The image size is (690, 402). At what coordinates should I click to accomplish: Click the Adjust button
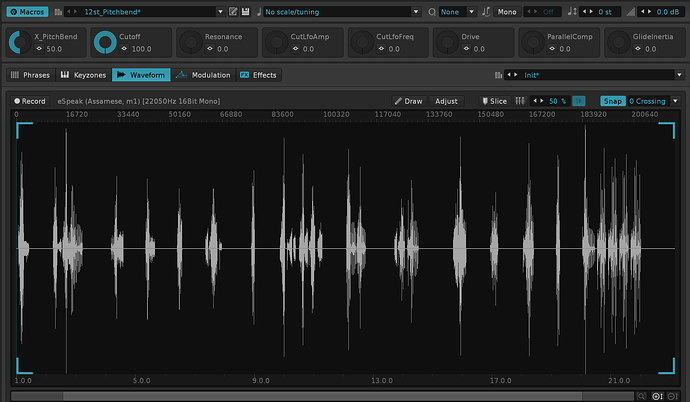click(x=446, y=101)
